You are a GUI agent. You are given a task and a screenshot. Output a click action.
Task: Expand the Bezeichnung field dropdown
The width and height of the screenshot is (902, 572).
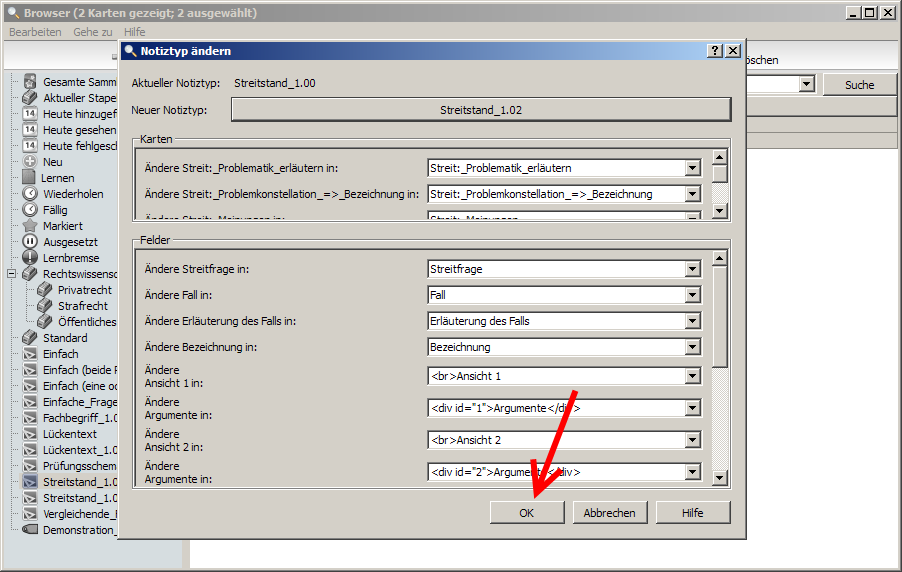[x=692, y=347]
